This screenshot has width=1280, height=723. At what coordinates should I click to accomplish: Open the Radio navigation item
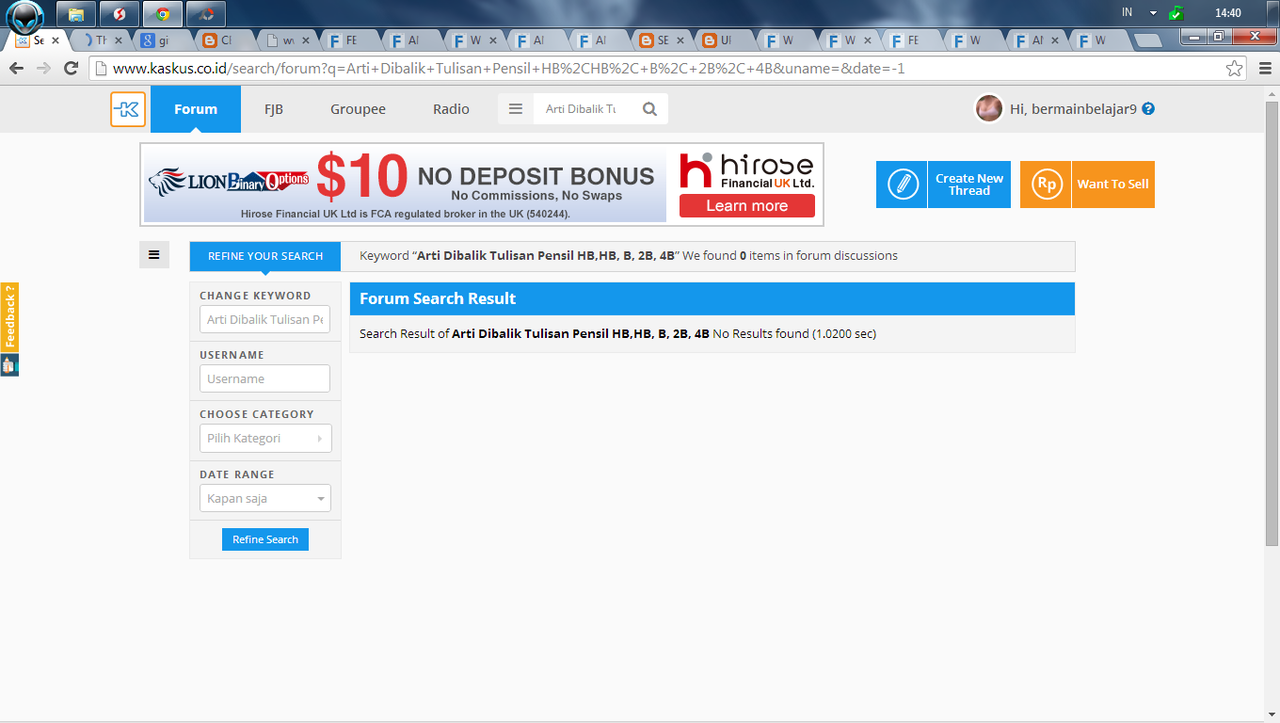tap(451, 109)
